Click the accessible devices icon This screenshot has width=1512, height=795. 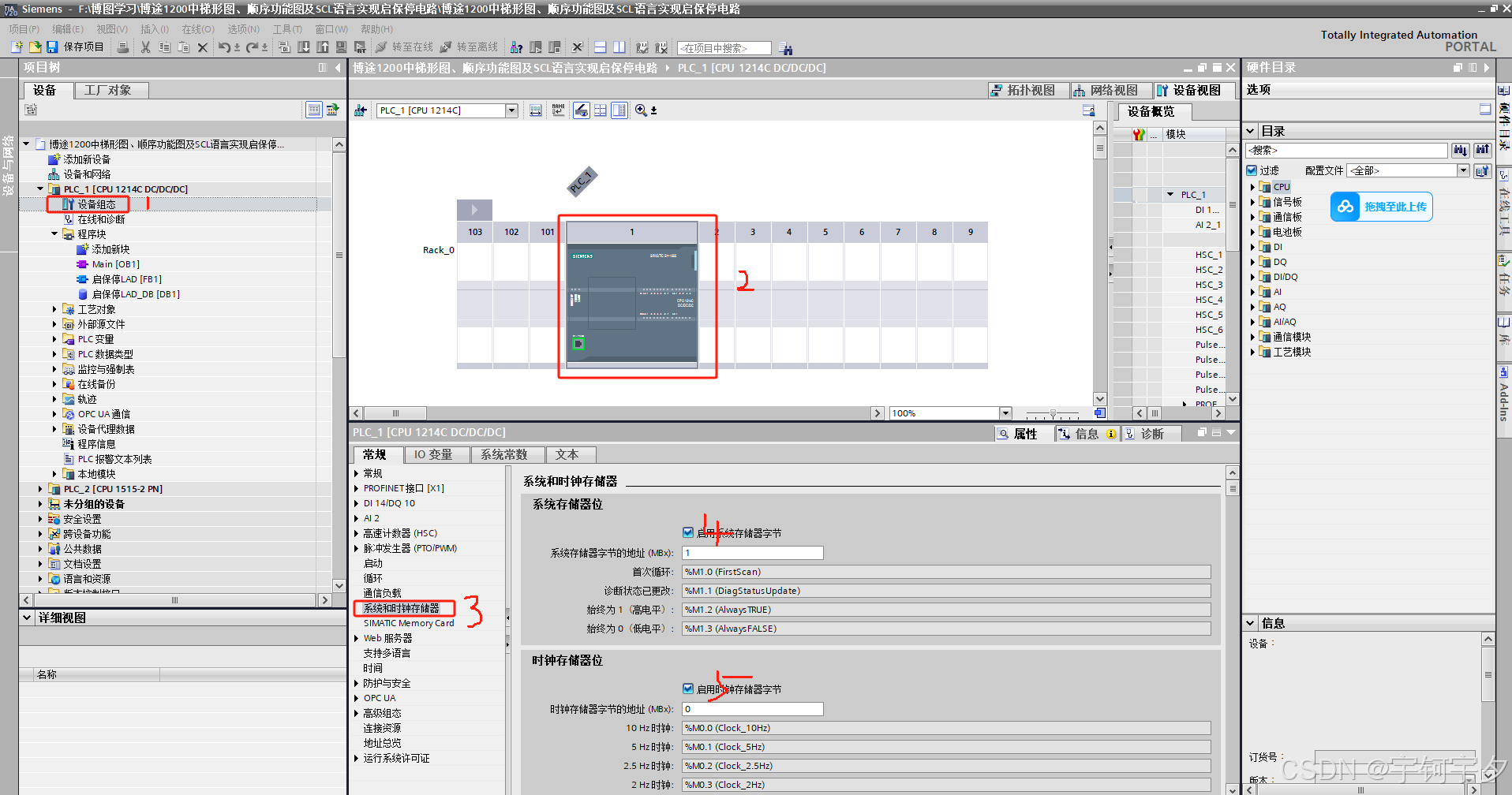coord(517,47)
